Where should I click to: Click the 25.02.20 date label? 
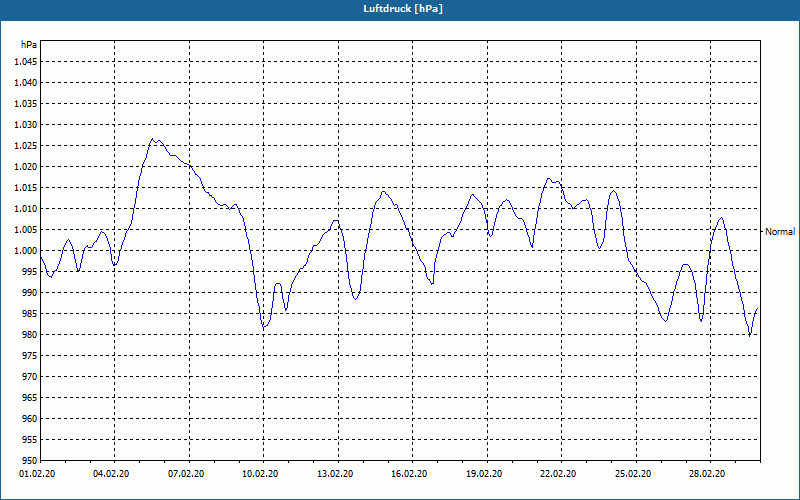[x=633, y=474]
